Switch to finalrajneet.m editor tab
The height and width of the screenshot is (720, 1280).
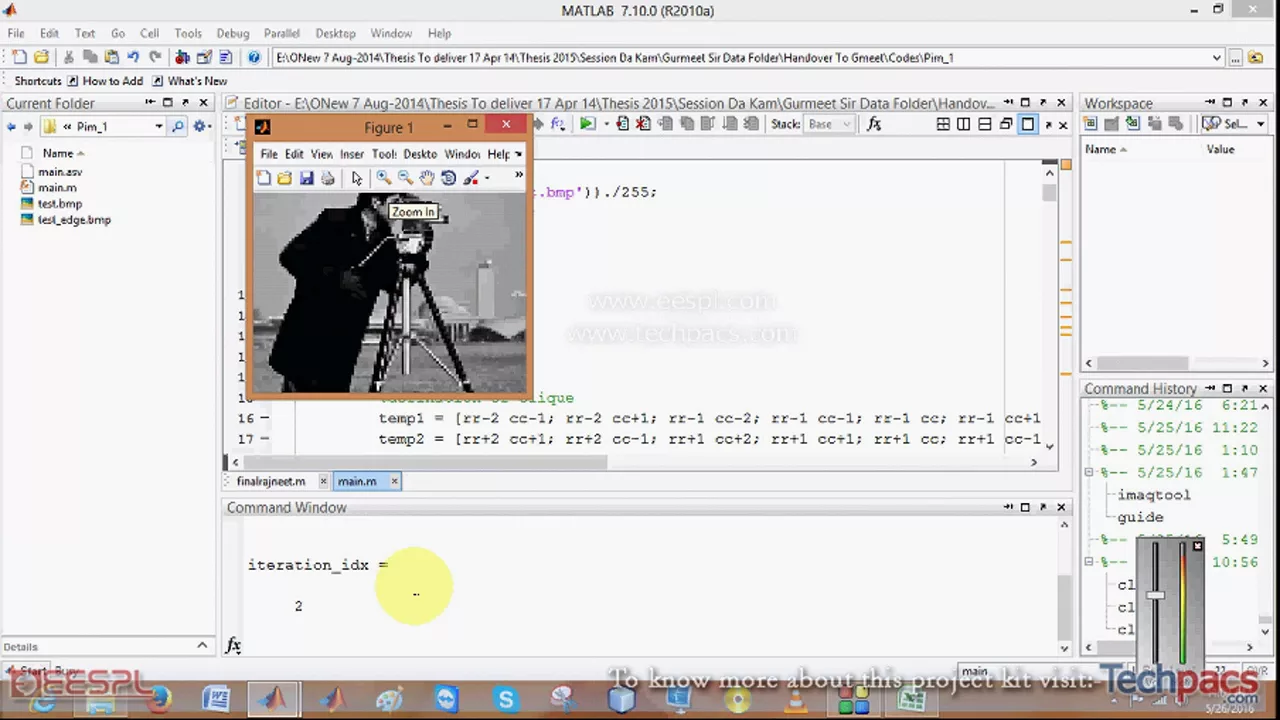[x=271, y=482]
